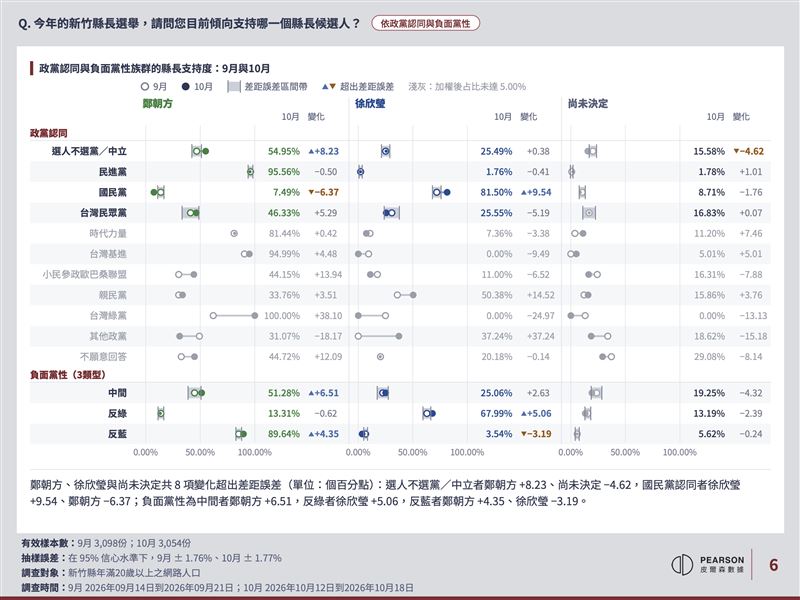This screenshot has height=600, width=800.
Task: Click the Pearson logo at bottom right
Action: [708, 564]
